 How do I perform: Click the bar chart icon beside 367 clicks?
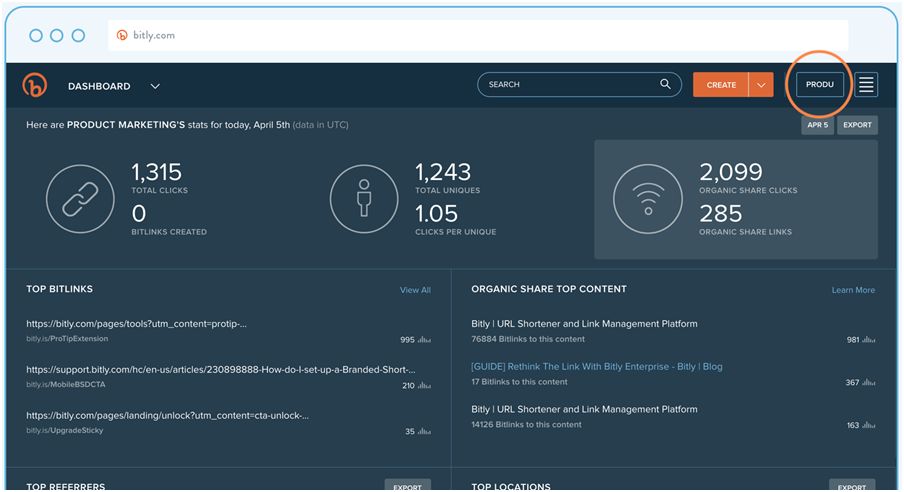coord(868,383)
